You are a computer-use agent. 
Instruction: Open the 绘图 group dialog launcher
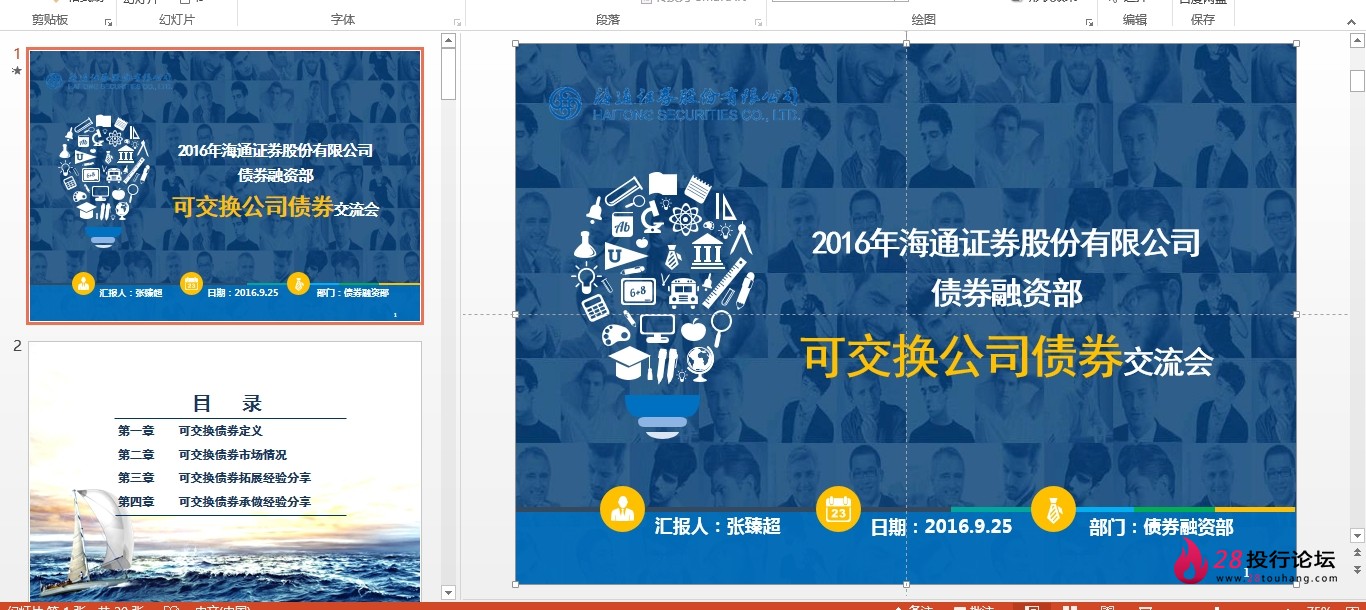tap(1089, 21)
